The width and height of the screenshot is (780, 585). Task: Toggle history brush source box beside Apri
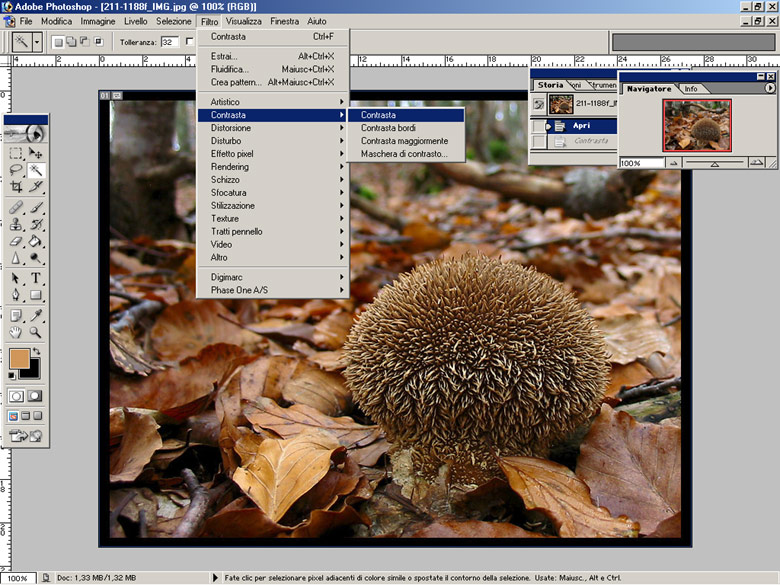click(539, 126)
